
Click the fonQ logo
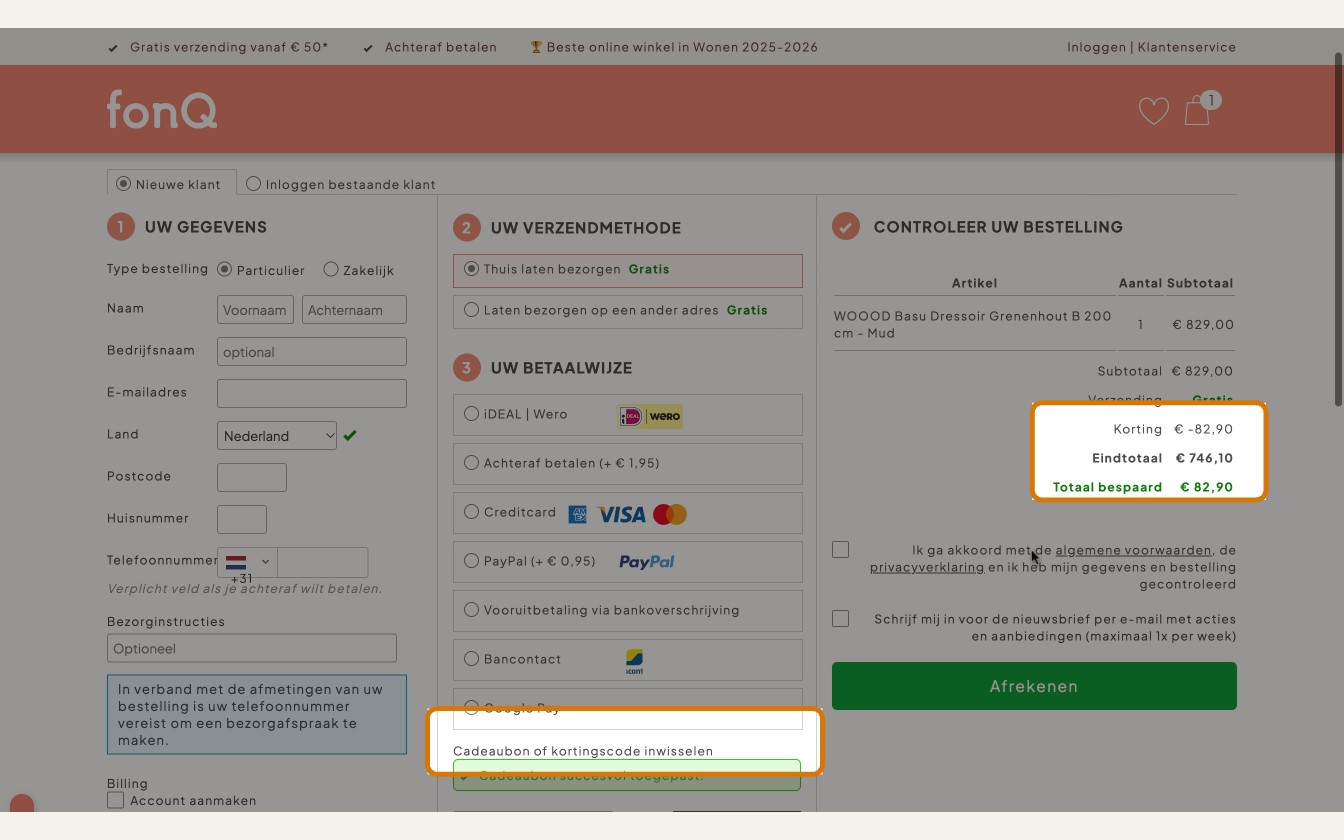click(162, 110)
